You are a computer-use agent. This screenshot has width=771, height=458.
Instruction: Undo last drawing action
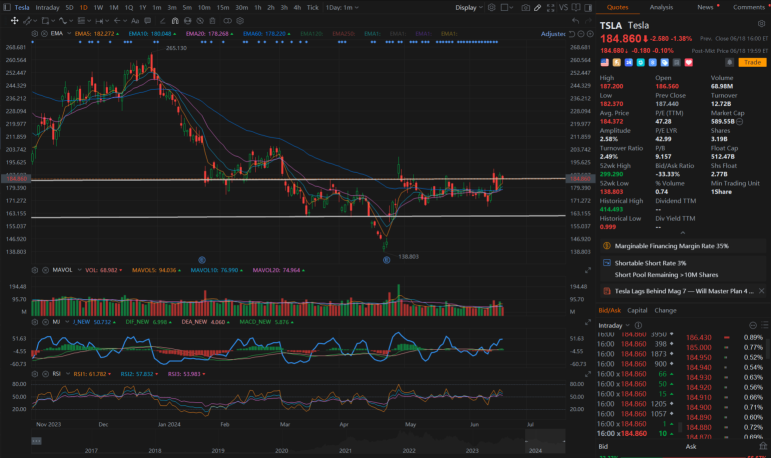tap(575, 21)
